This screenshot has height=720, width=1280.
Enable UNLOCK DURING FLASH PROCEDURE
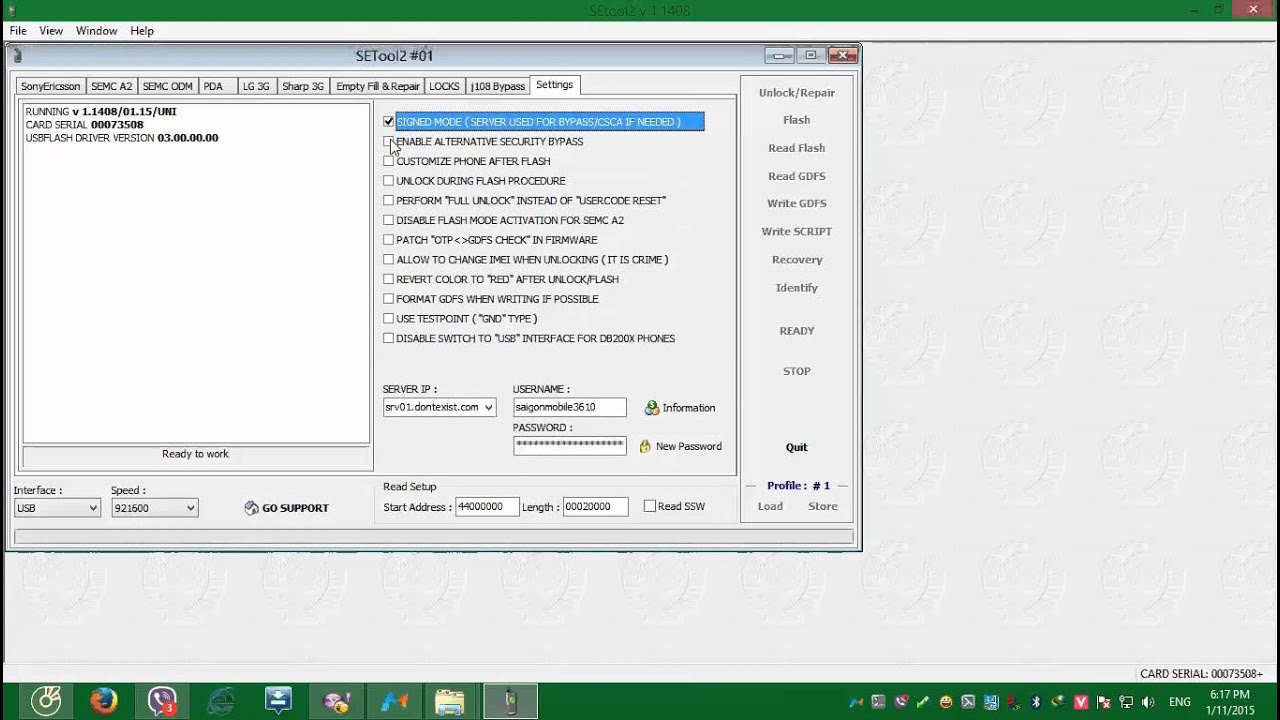click(x=389, y=181)
